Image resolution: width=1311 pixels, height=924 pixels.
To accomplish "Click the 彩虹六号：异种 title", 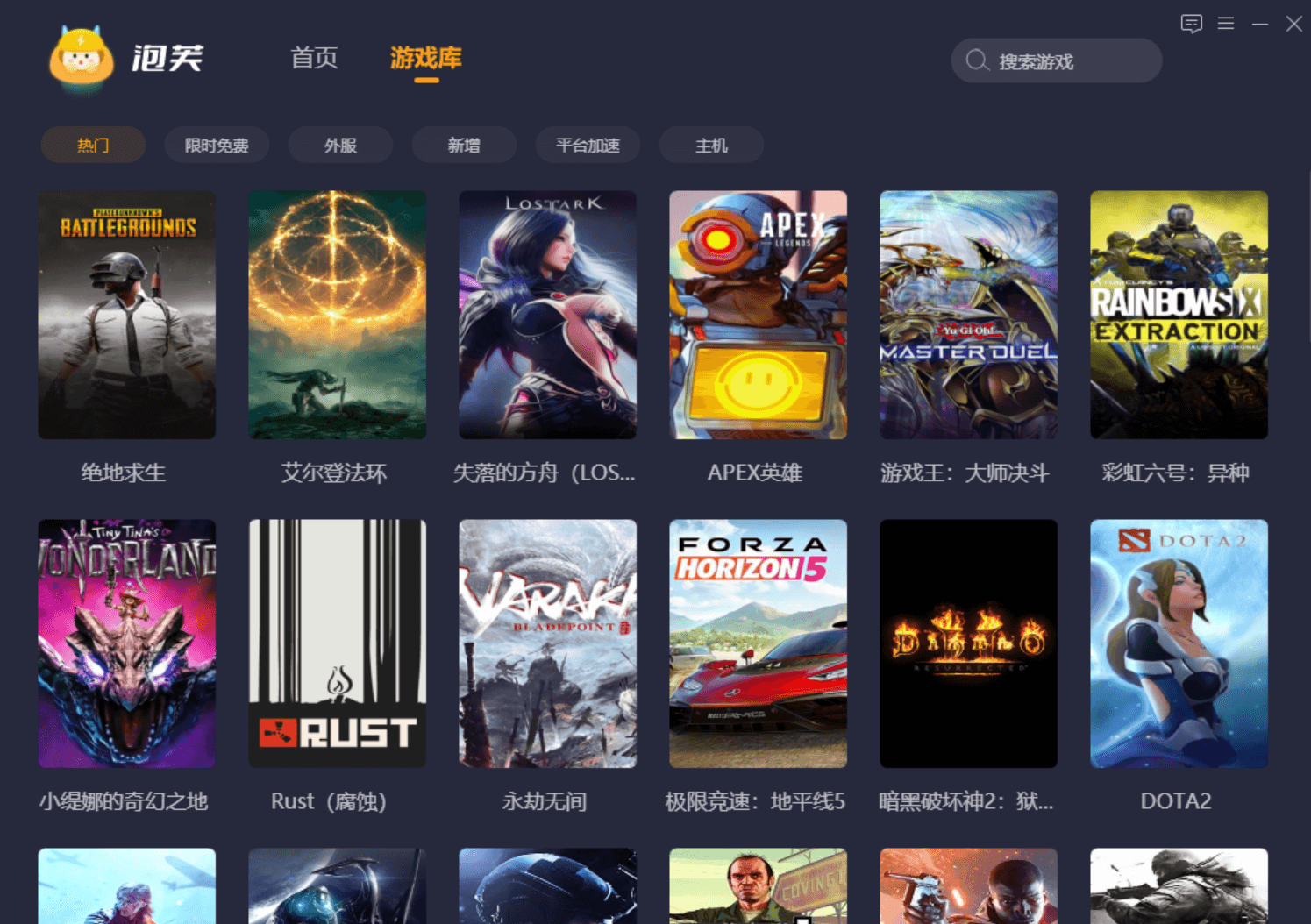I will pos(1176,473).
